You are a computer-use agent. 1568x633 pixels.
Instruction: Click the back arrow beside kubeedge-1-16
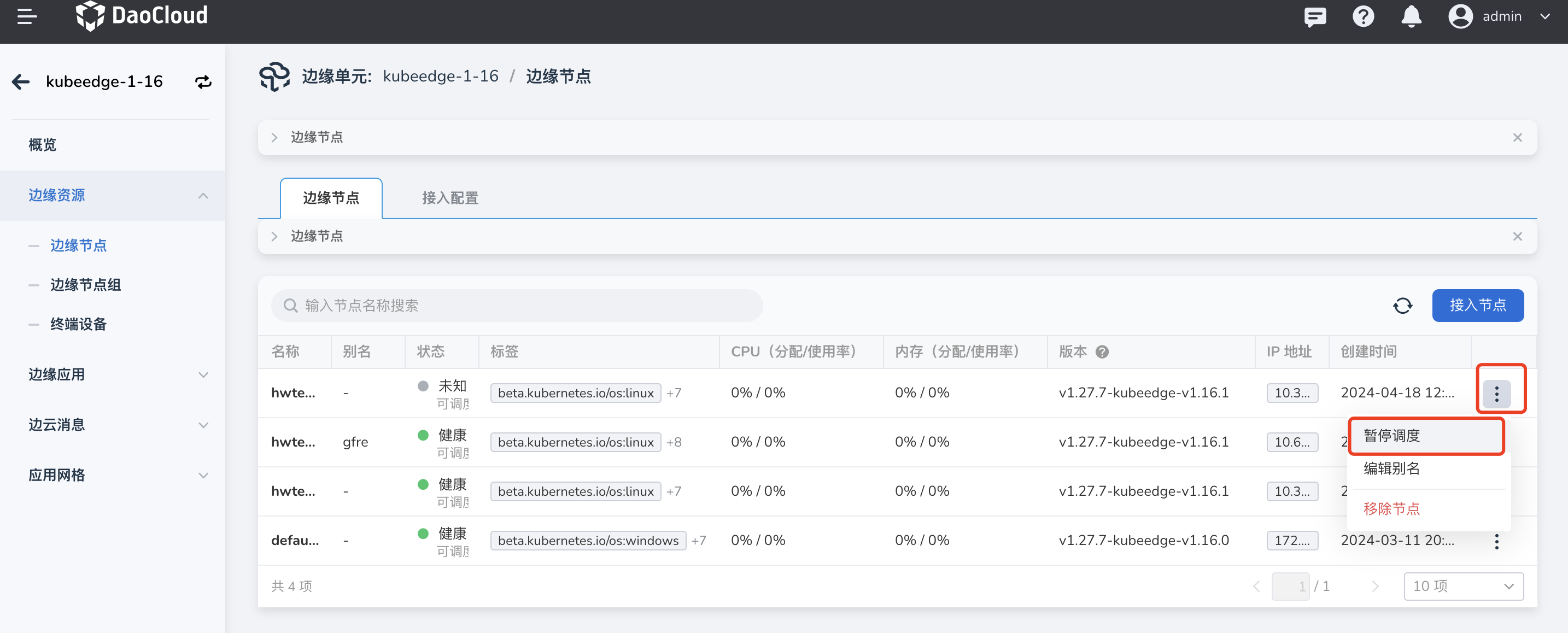(21, 81)
